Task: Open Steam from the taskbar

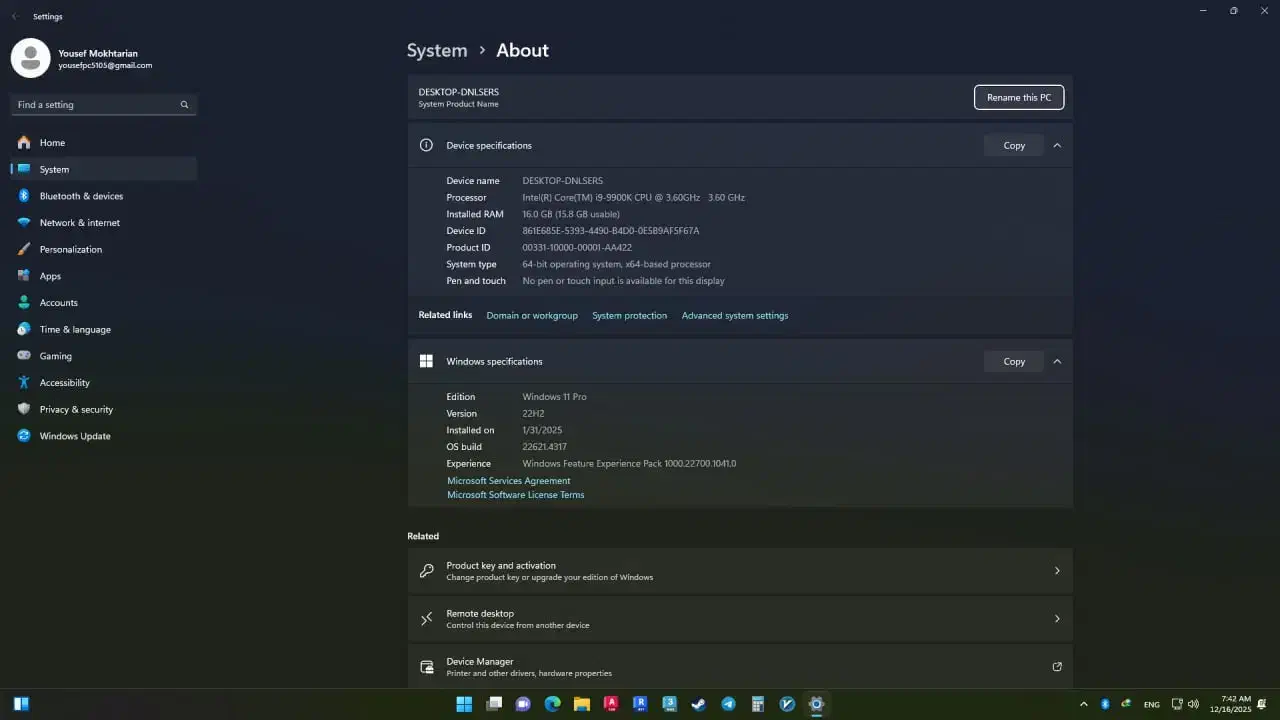Action: click(x=698, y=703)
